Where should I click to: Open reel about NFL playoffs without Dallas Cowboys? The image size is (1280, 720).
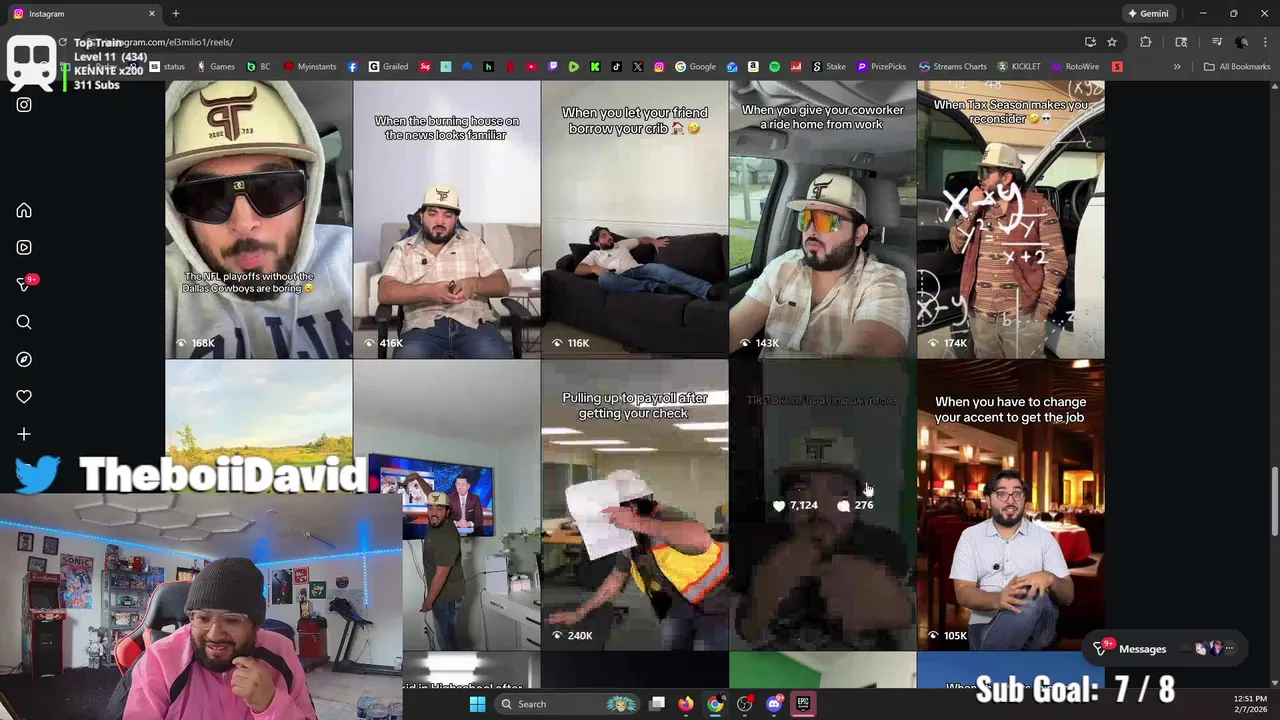coord(259,220)
